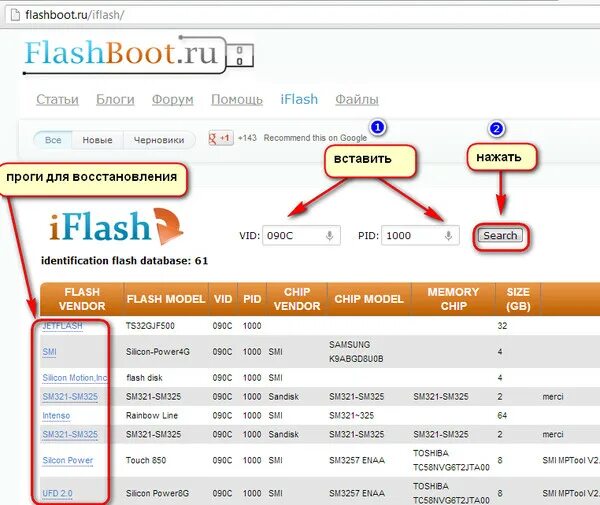
Task: Click the microphone icon in VID field
Action: (x=329, y=236)
